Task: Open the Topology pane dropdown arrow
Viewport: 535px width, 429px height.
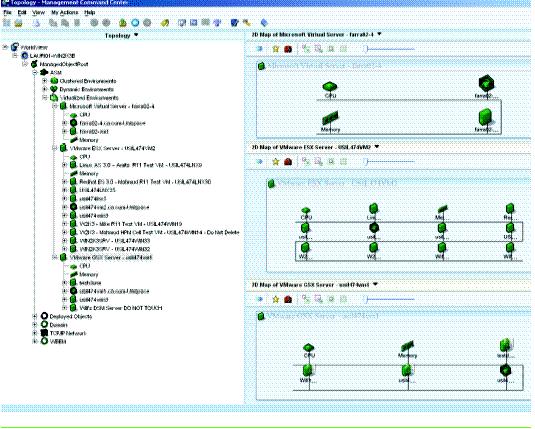Action: point(136,35)
